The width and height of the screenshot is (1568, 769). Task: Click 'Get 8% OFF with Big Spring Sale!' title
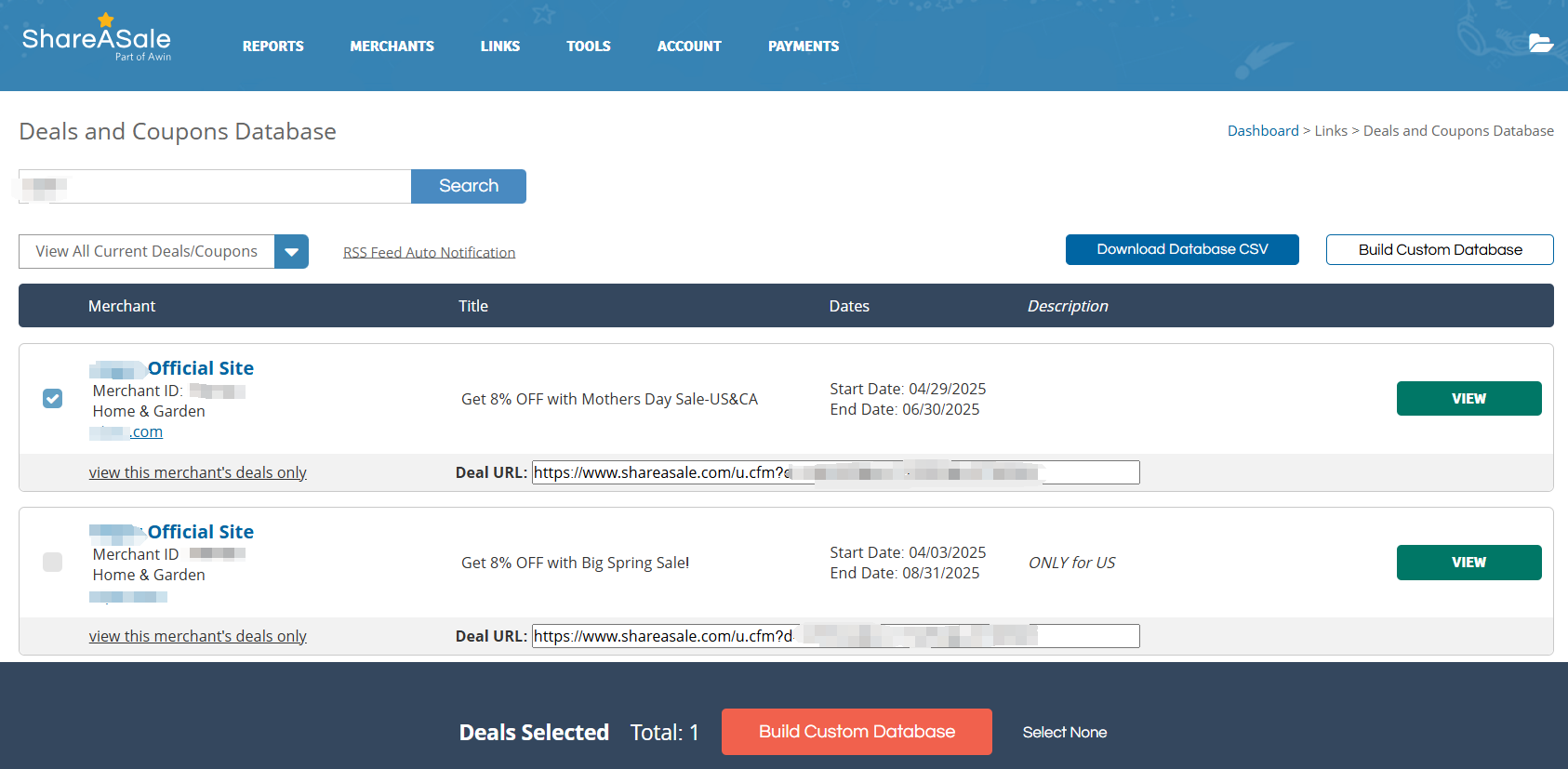575,563
